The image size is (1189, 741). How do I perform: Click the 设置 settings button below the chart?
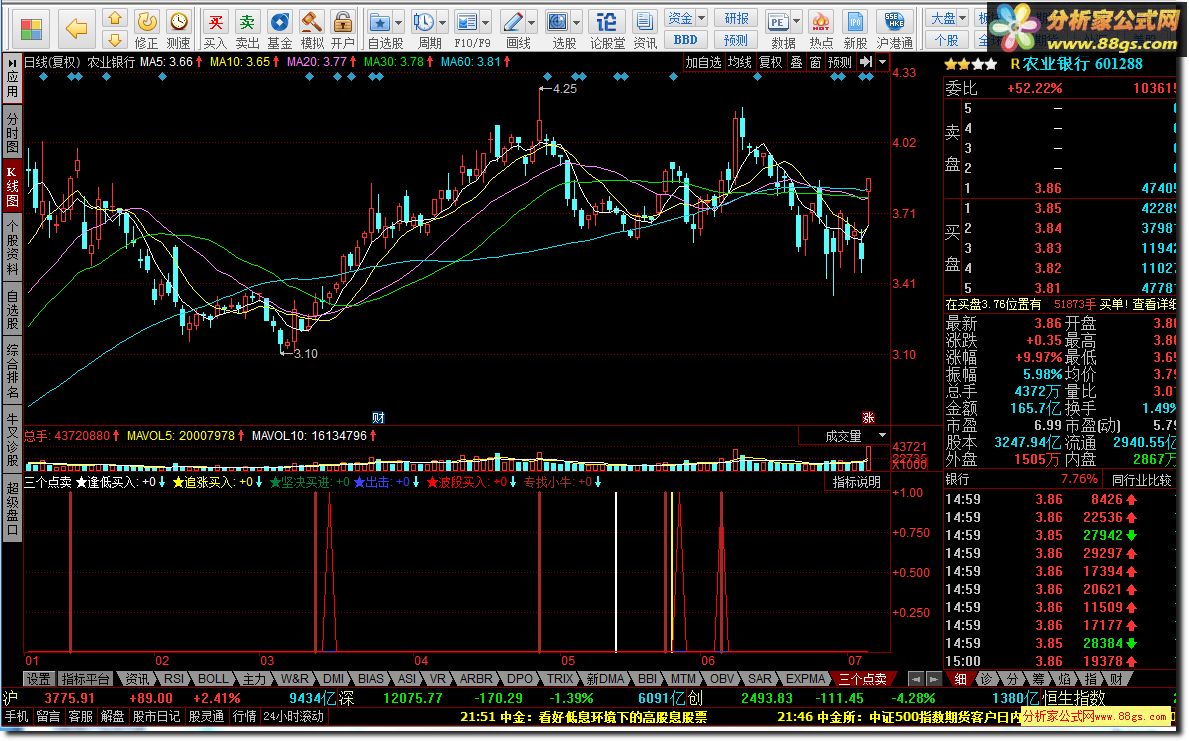38,679
